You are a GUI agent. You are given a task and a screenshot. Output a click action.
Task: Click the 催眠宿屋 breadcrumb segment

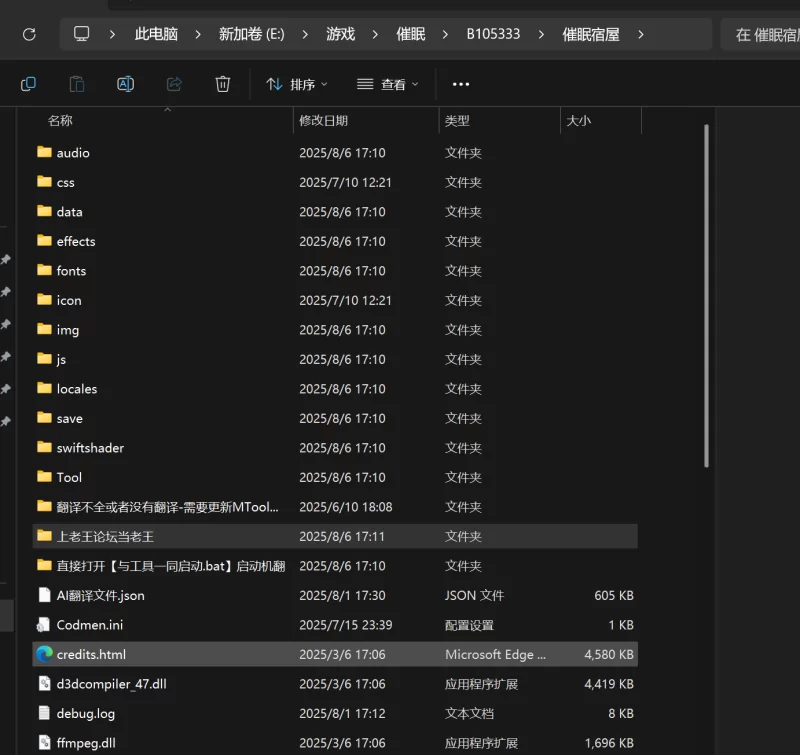click(x=591, y=34)
